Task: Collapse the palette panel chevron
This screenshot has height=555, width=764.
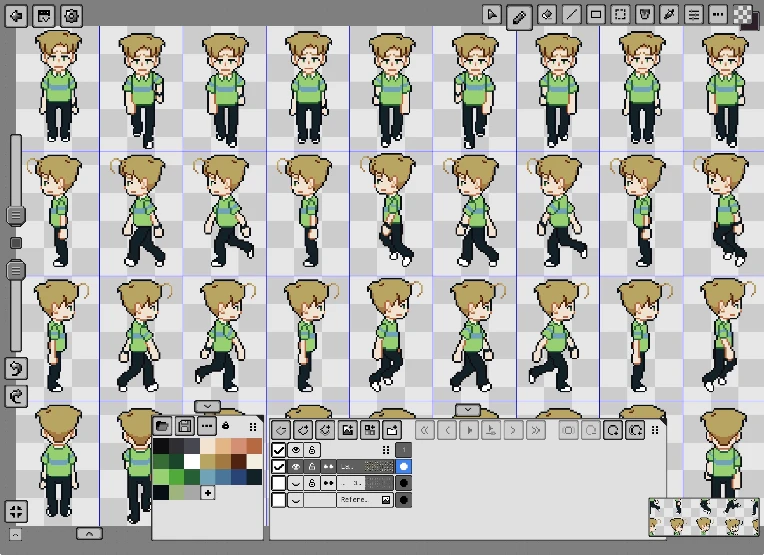Action: 208,406
